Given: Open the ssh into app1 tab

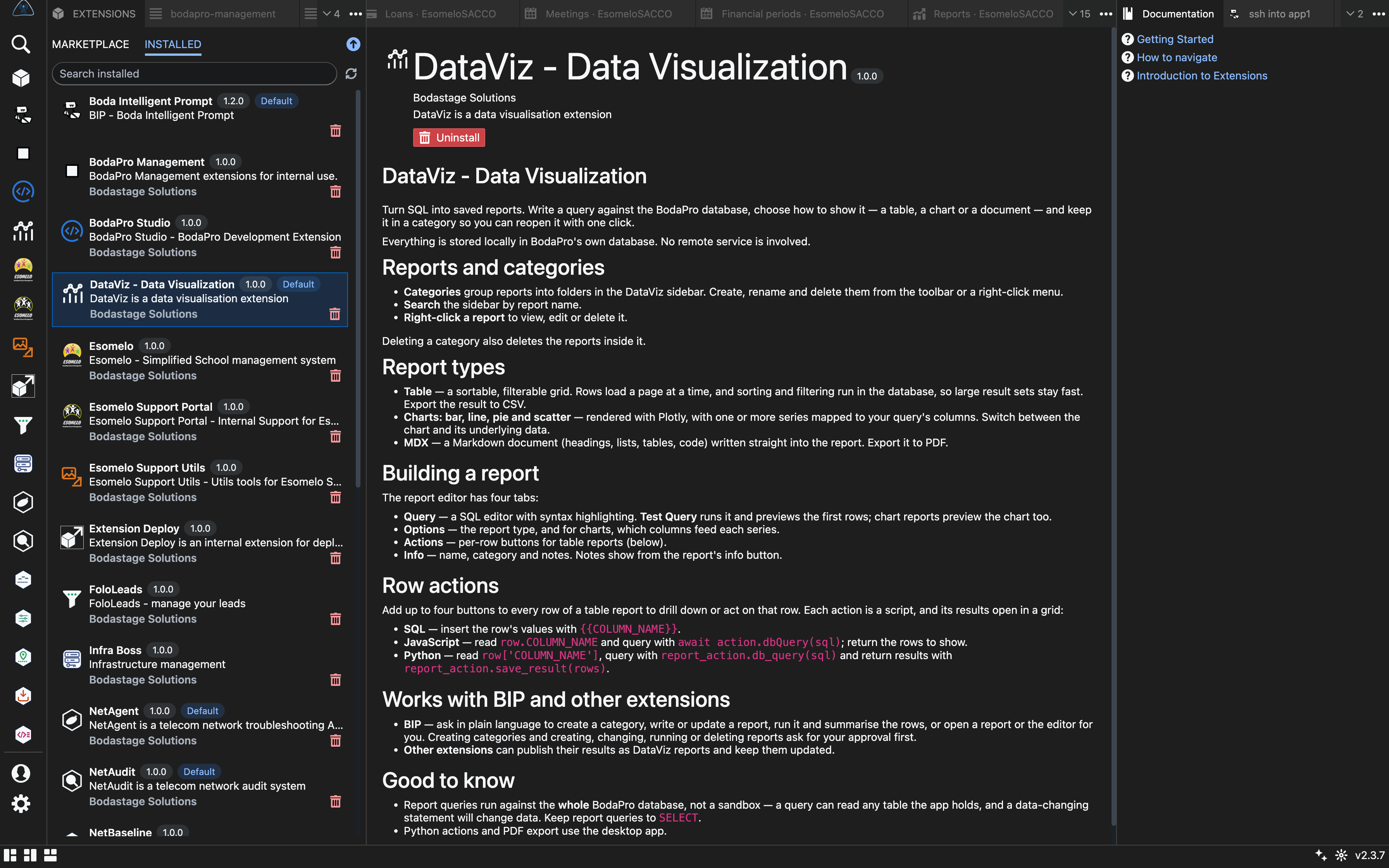Looking at the screenshot, I should pos(1279,14).
